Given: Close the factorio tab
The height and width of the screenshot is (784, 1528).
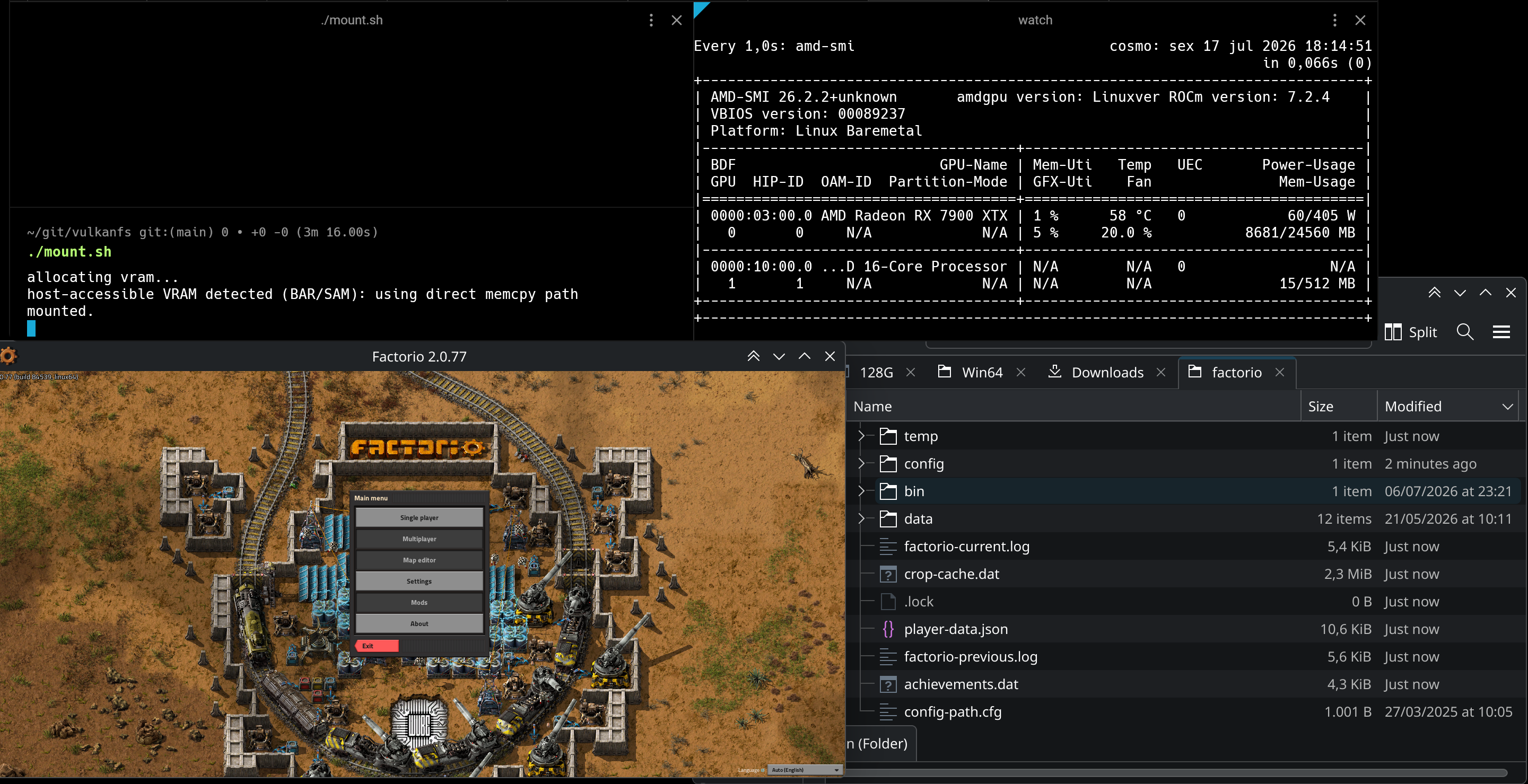Looking at the screenshot, I should 1279,373.
